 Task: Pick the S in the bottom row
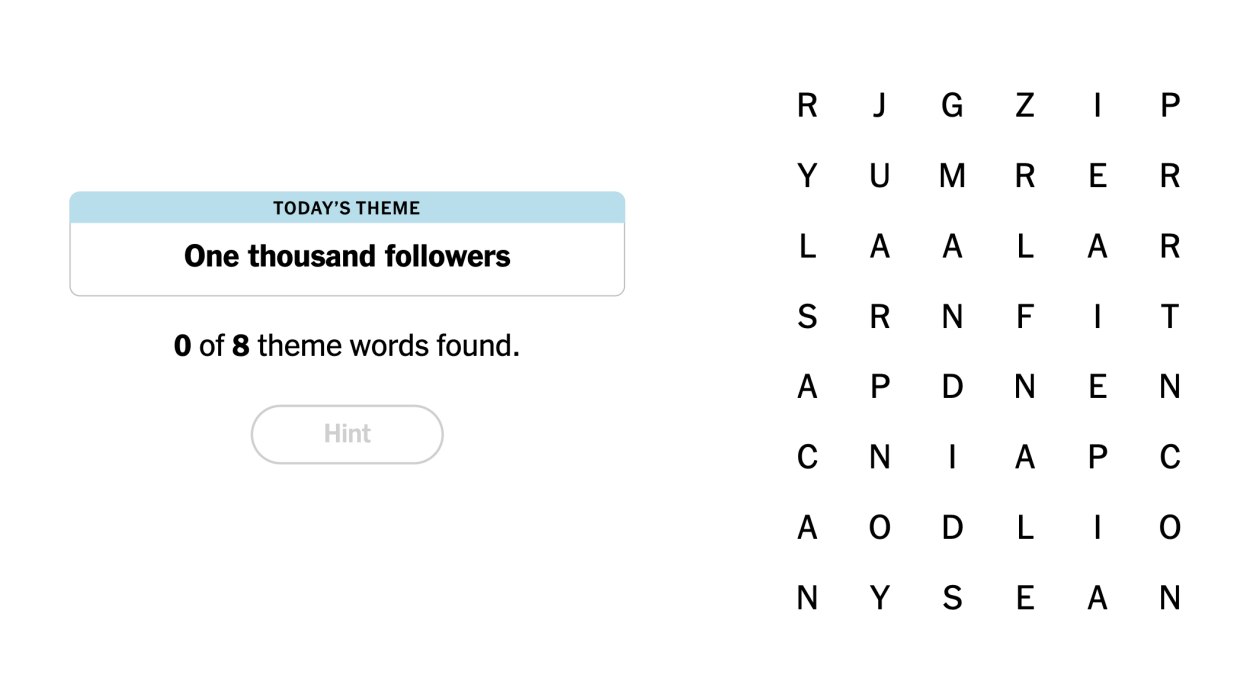[x=952, y=598]
